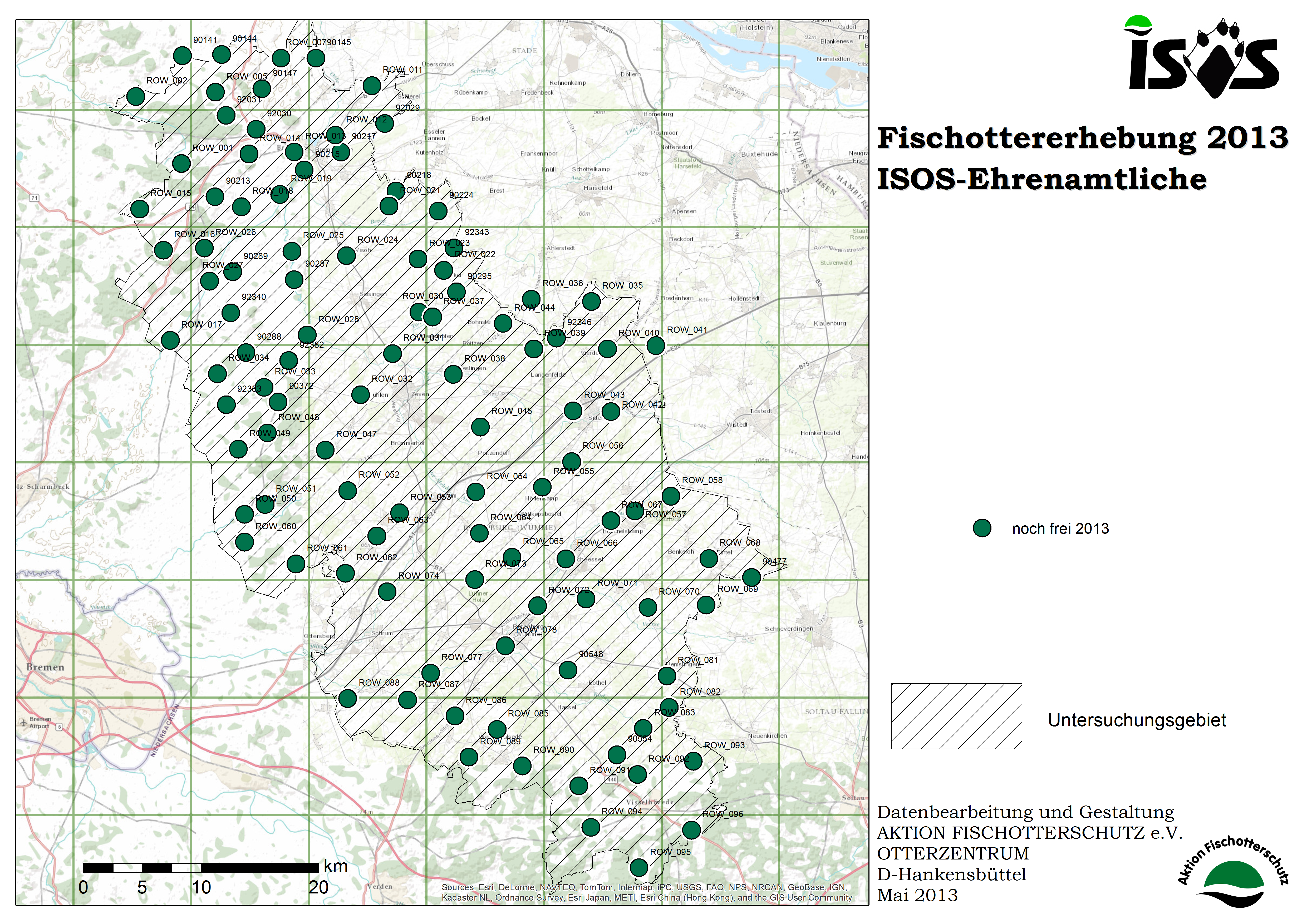Click the map point labeled ROW_002
1307x924 pixels.
pyautogui.click(x=135, y=96)
